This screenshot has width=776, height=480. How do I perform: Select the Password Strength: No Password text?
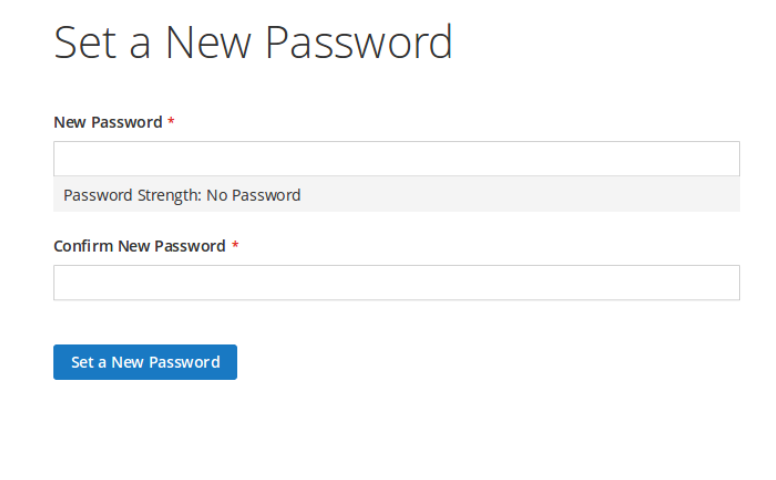182,195
